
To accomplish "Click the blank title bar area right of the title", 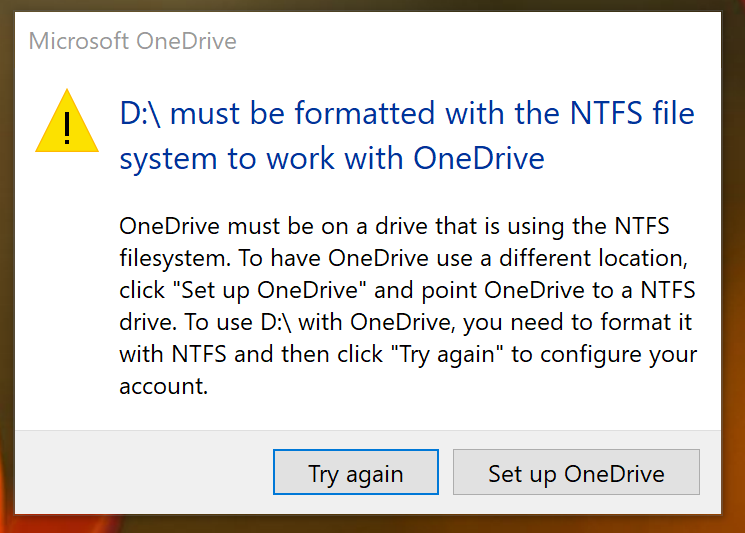I will (x=480, y=41).
